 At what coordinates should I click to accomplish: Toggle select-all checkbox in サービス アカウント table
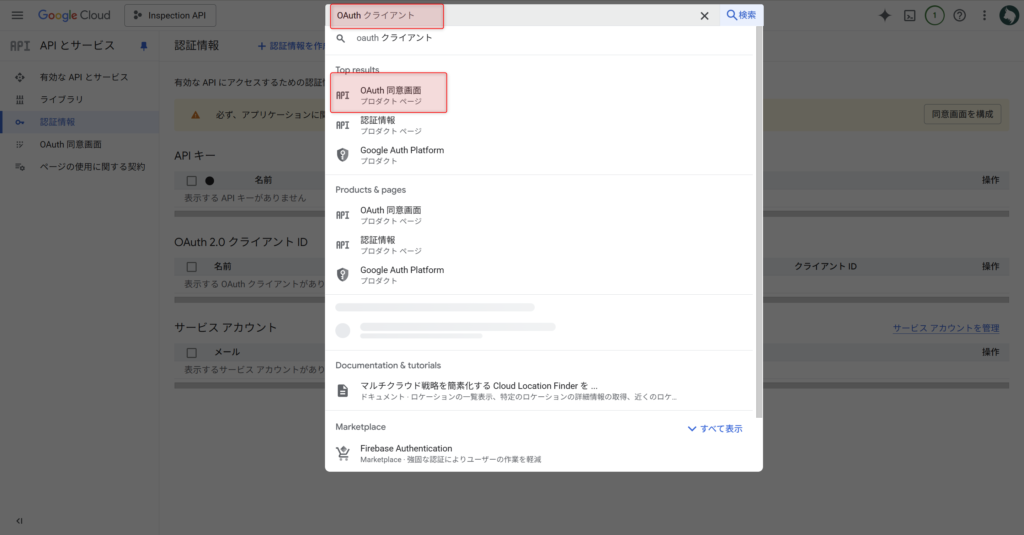click(x=192, y=353)
